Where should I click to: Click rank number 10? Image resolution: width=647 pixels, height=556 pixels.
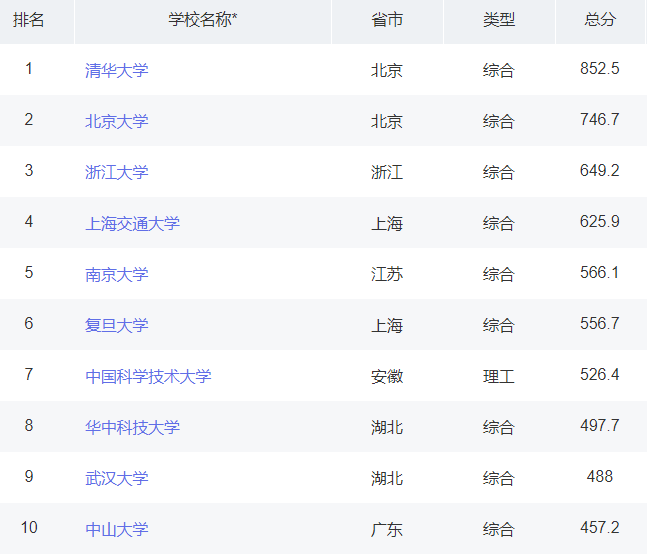point(29,528)
